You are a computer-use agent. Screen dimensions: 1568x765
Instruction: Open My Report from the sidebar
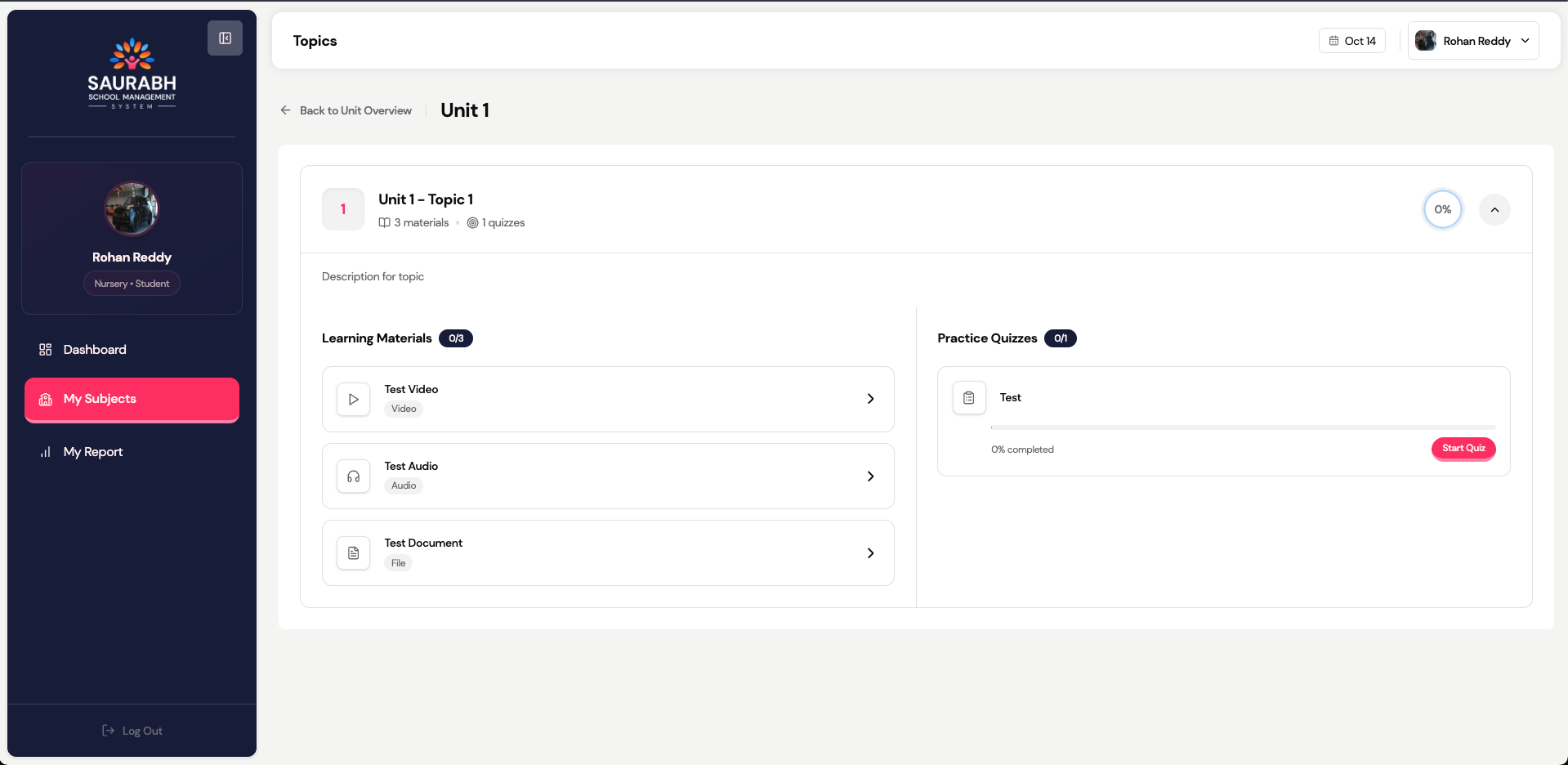(x=93, y=452)
